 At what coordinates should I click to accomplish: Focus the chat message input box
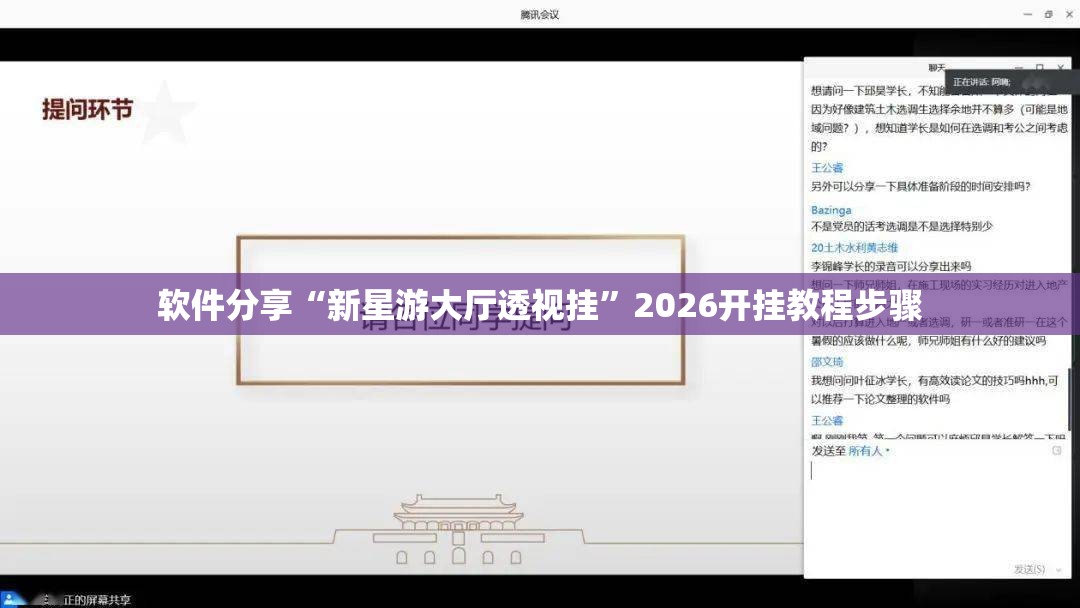click(x=937, y=510)
